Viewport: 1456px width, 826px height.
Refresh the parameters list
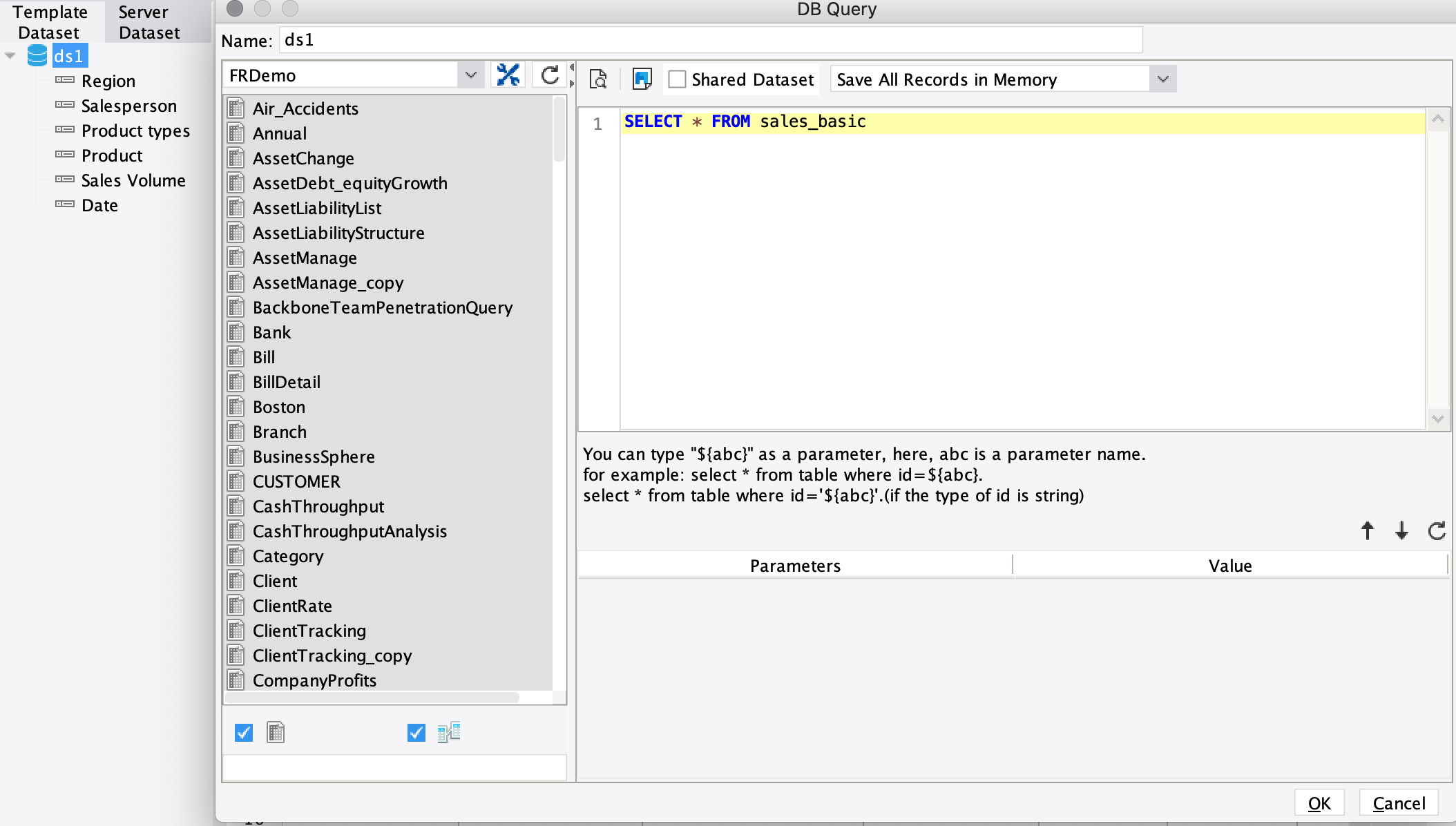pos(1437,530)
